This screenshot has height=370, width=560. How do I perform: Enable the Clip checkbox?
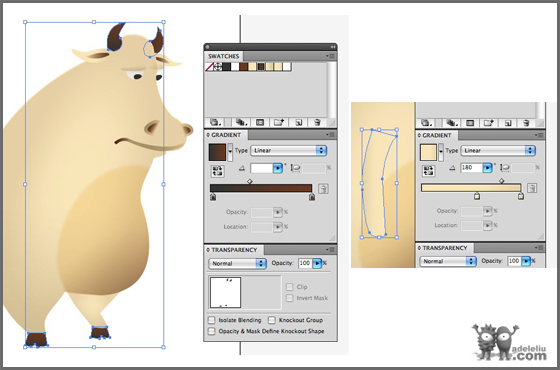coord(290,287)
